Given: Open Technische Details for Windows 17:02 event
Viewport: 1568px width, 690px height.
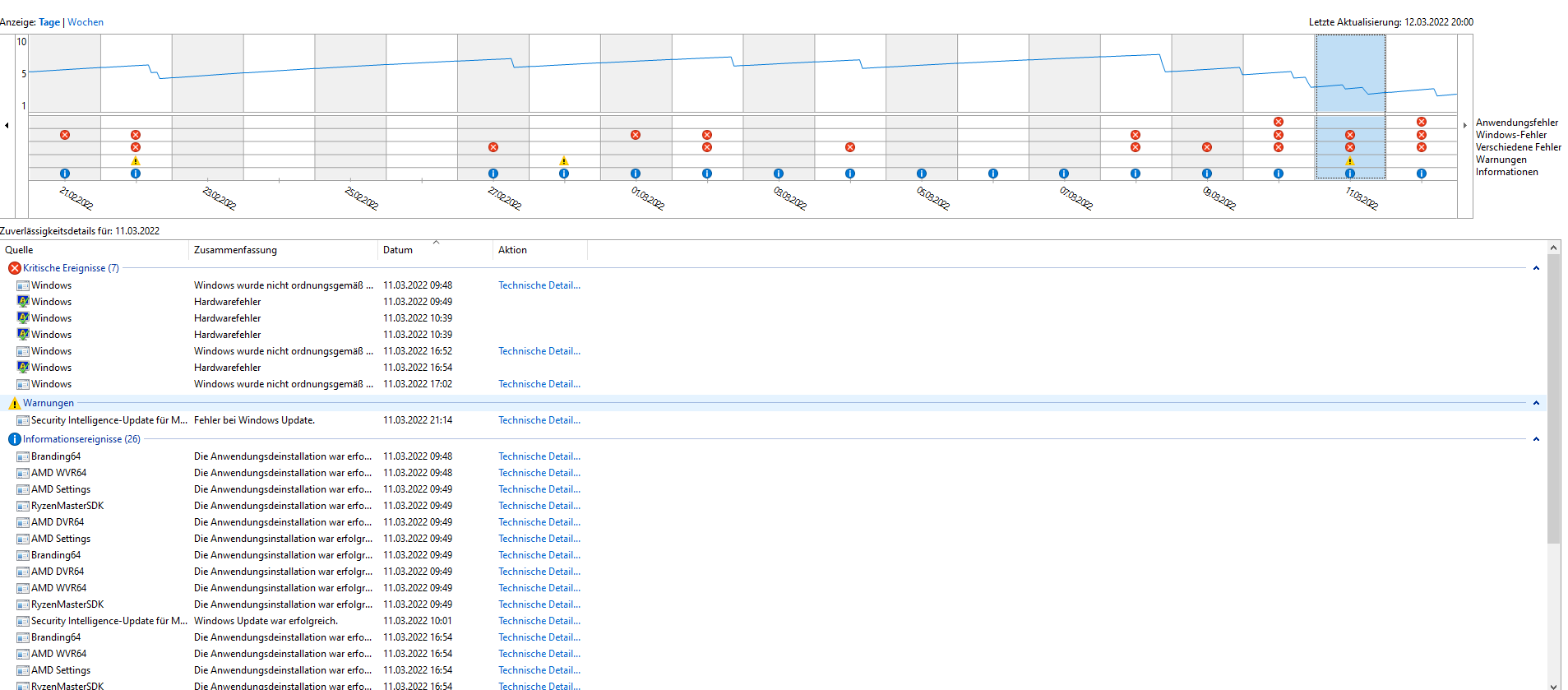Looking at the screenshot, I should click(x=539, y=384).
